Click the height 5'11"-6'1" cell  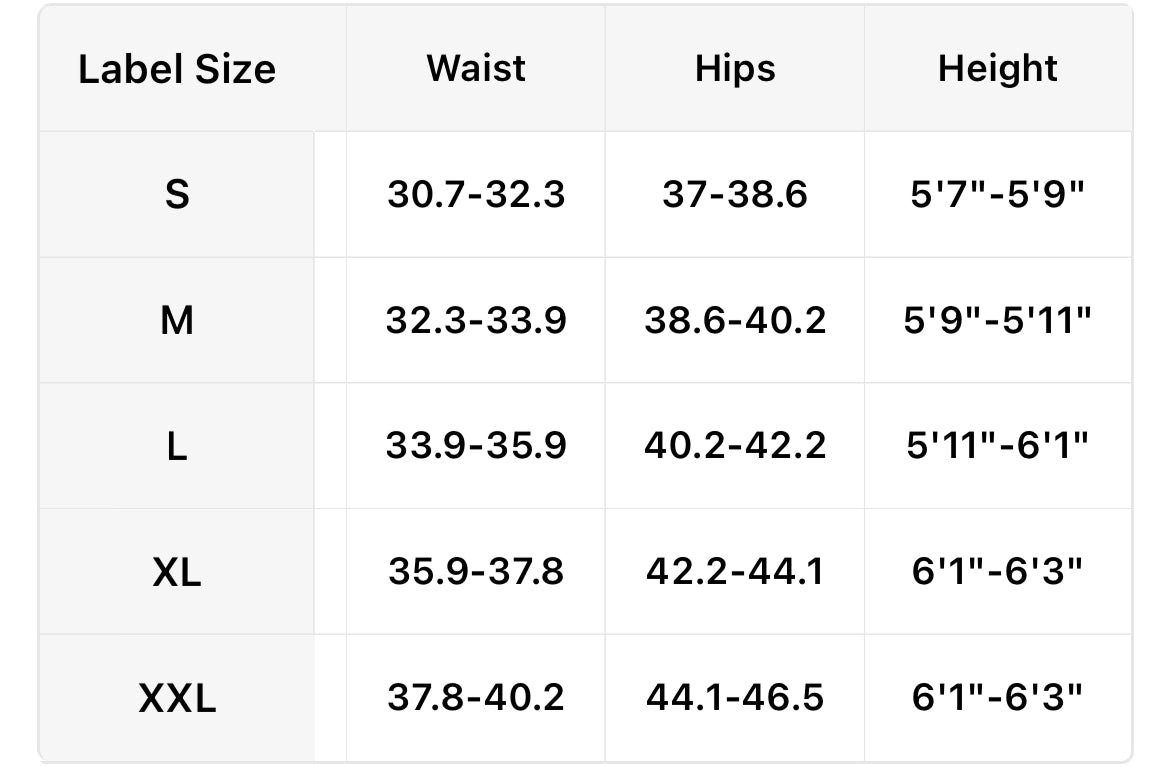(x=997, y=446)
